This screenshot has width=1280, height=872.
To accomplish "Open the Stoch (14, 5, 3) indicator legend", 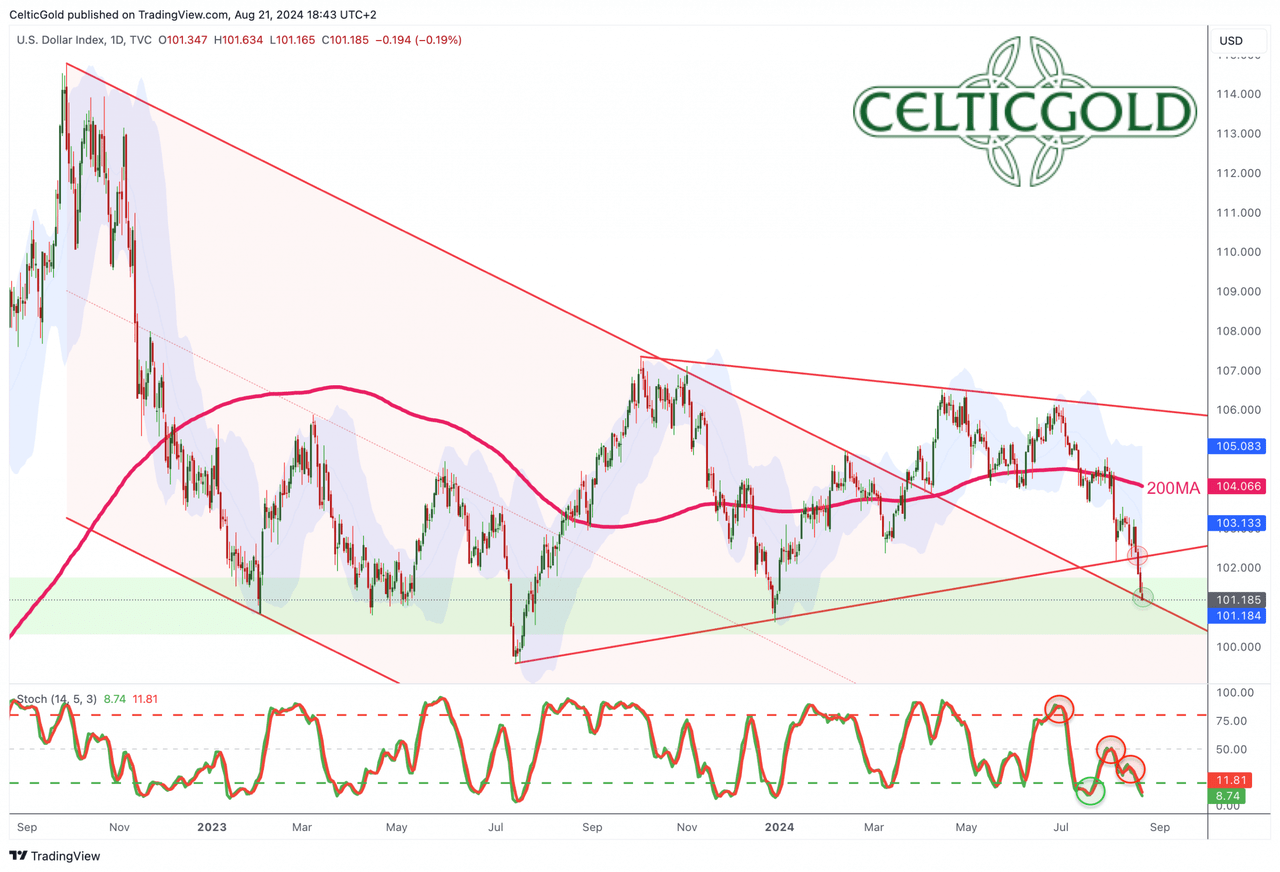I will [x=56, y=699].
